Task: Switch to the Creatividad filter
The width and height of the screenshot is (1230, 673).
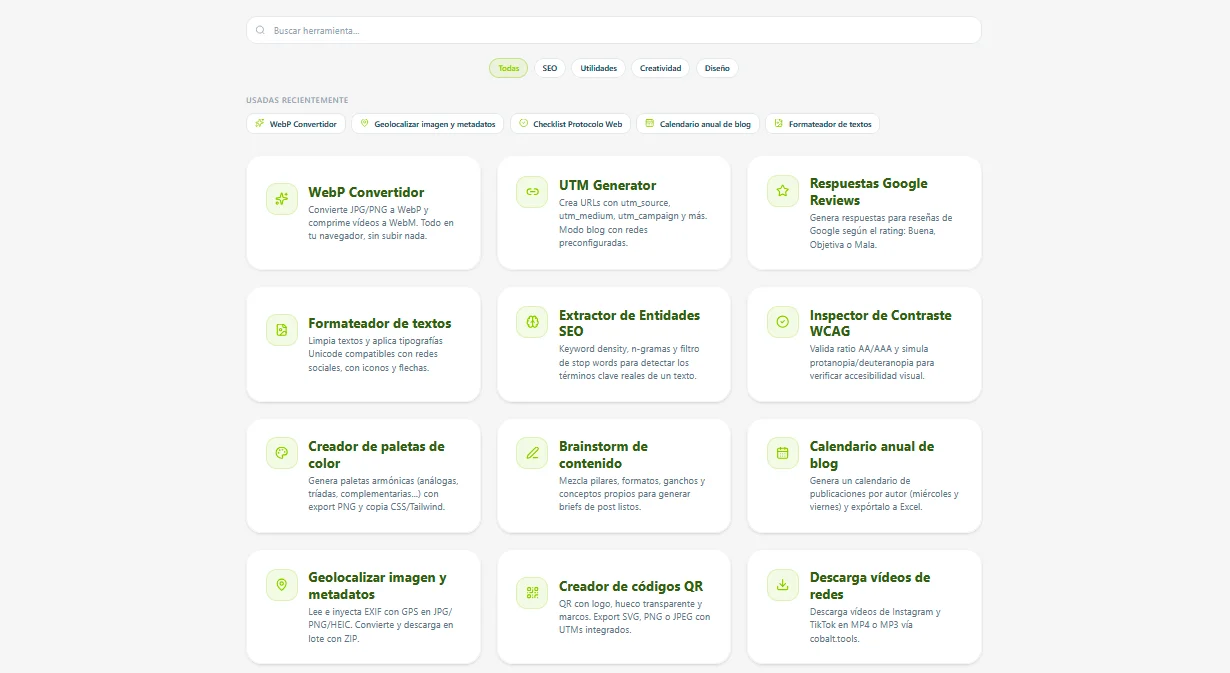Action: (661, 68)
